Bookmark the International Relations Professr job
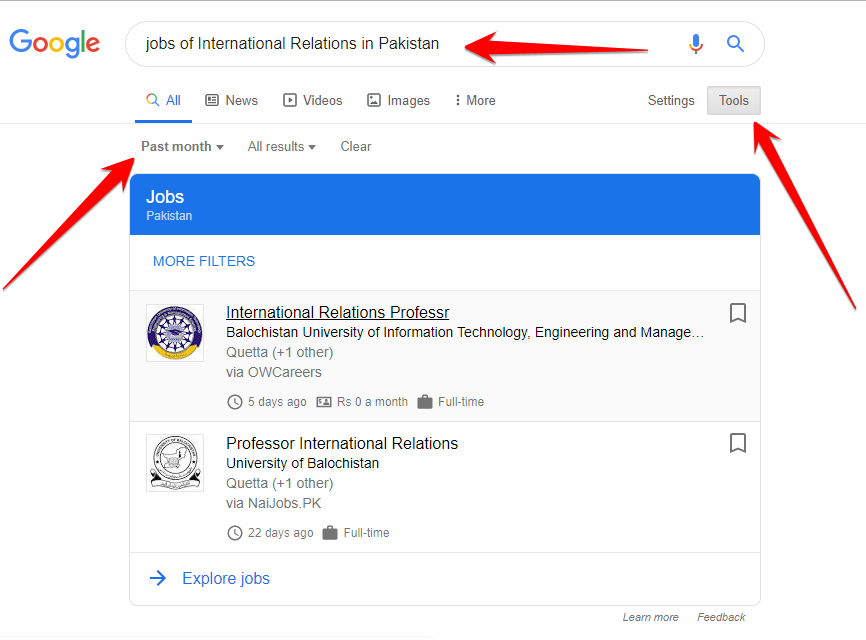 click(738, 313)
